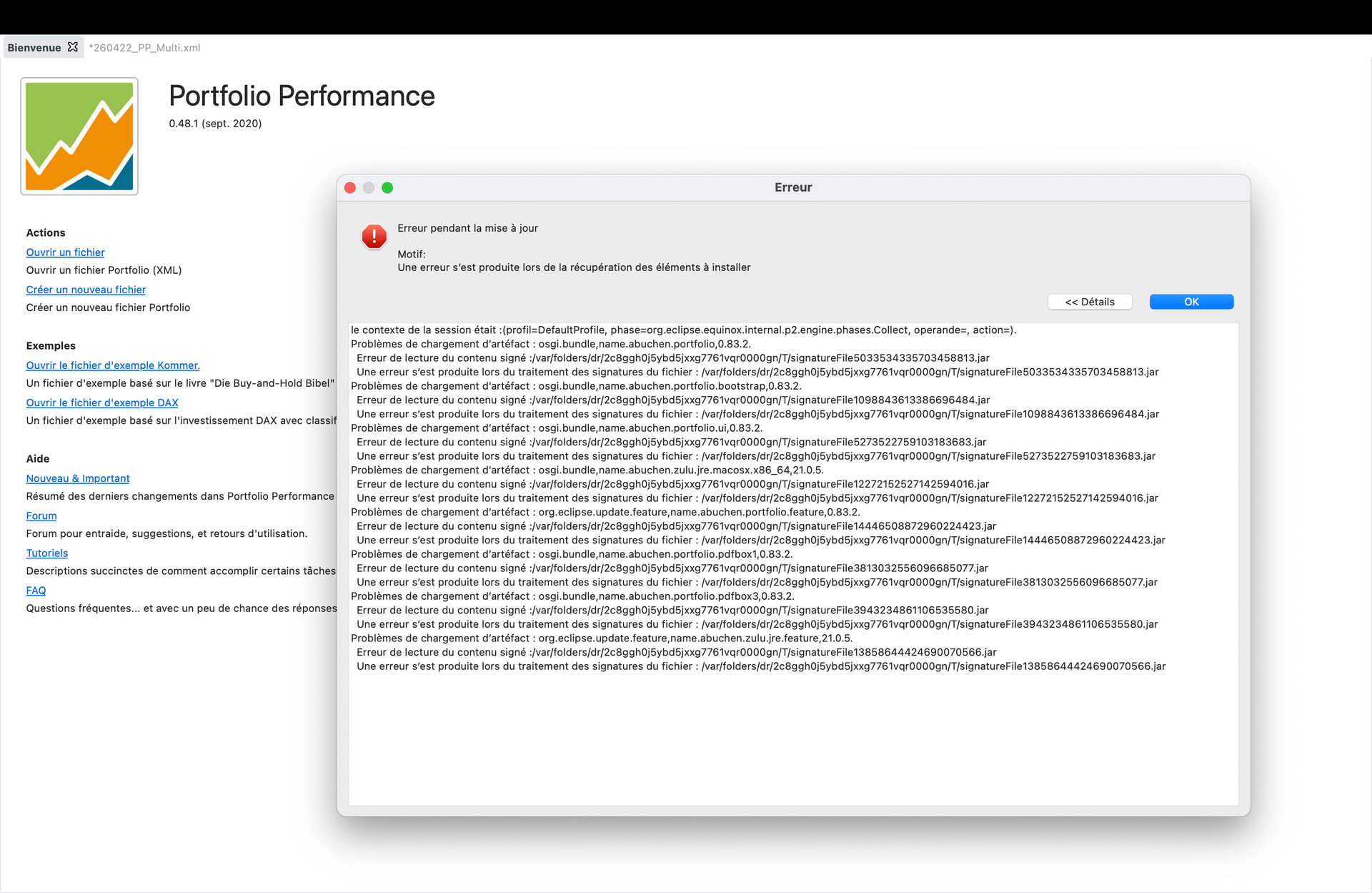Click the "Erreur pendant la mise à jour" message
The height and width of the screenshot is (893, 1372).
coord(467,228)
